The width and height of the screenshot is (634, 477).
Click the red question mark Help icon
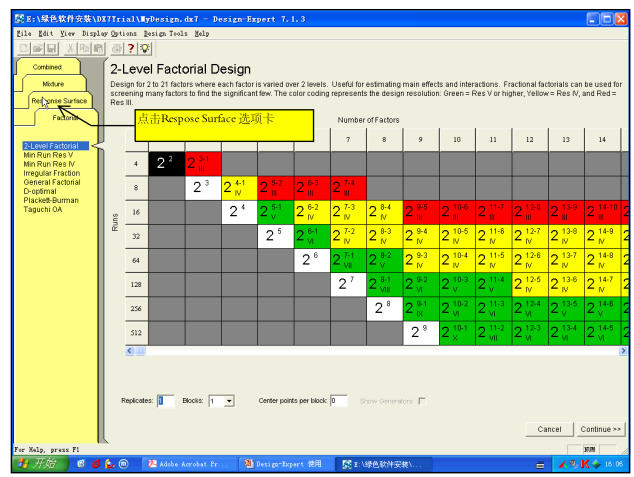point(131,48)
